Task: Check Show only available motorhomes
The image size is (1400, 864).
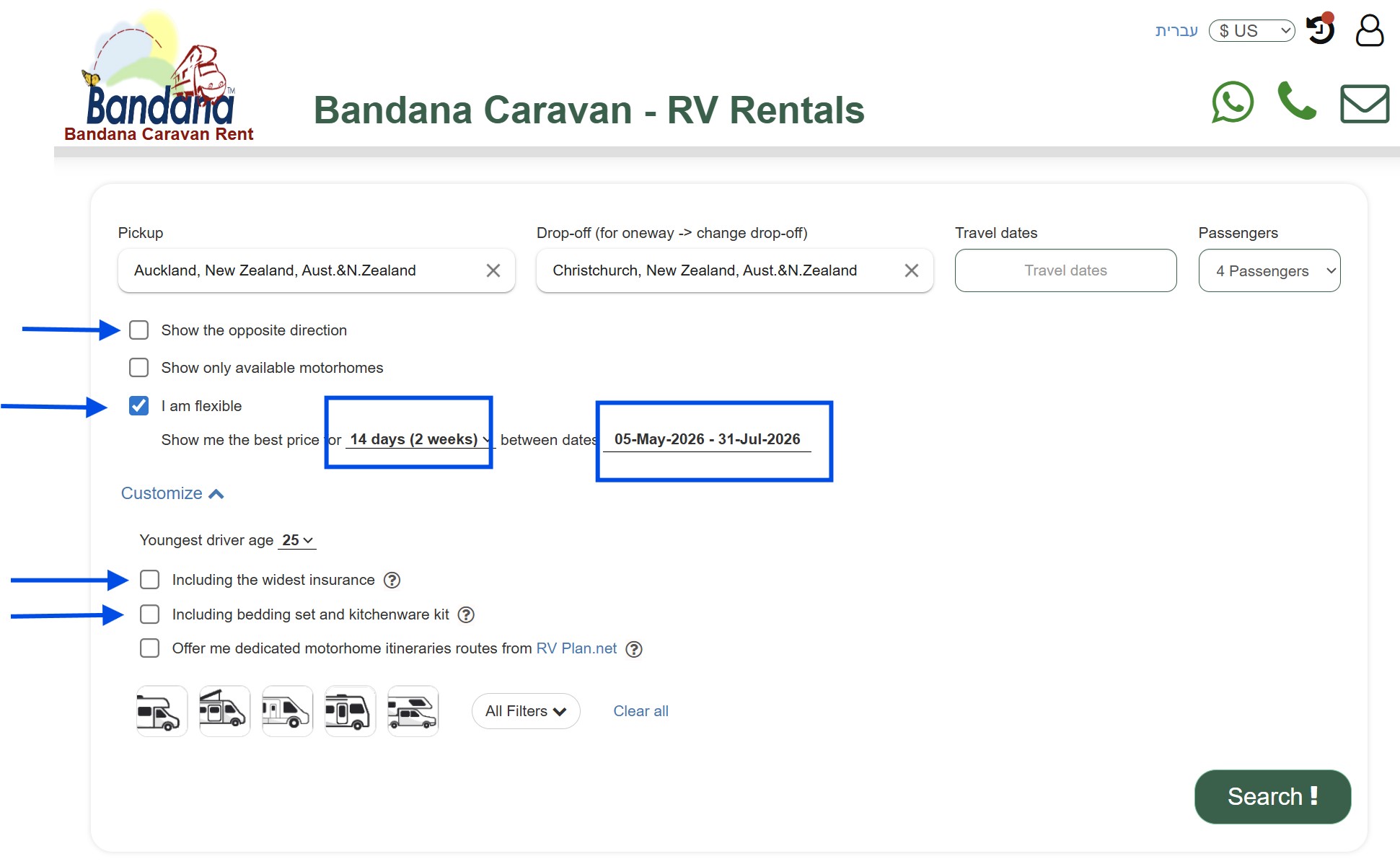Action: (139, 367)
